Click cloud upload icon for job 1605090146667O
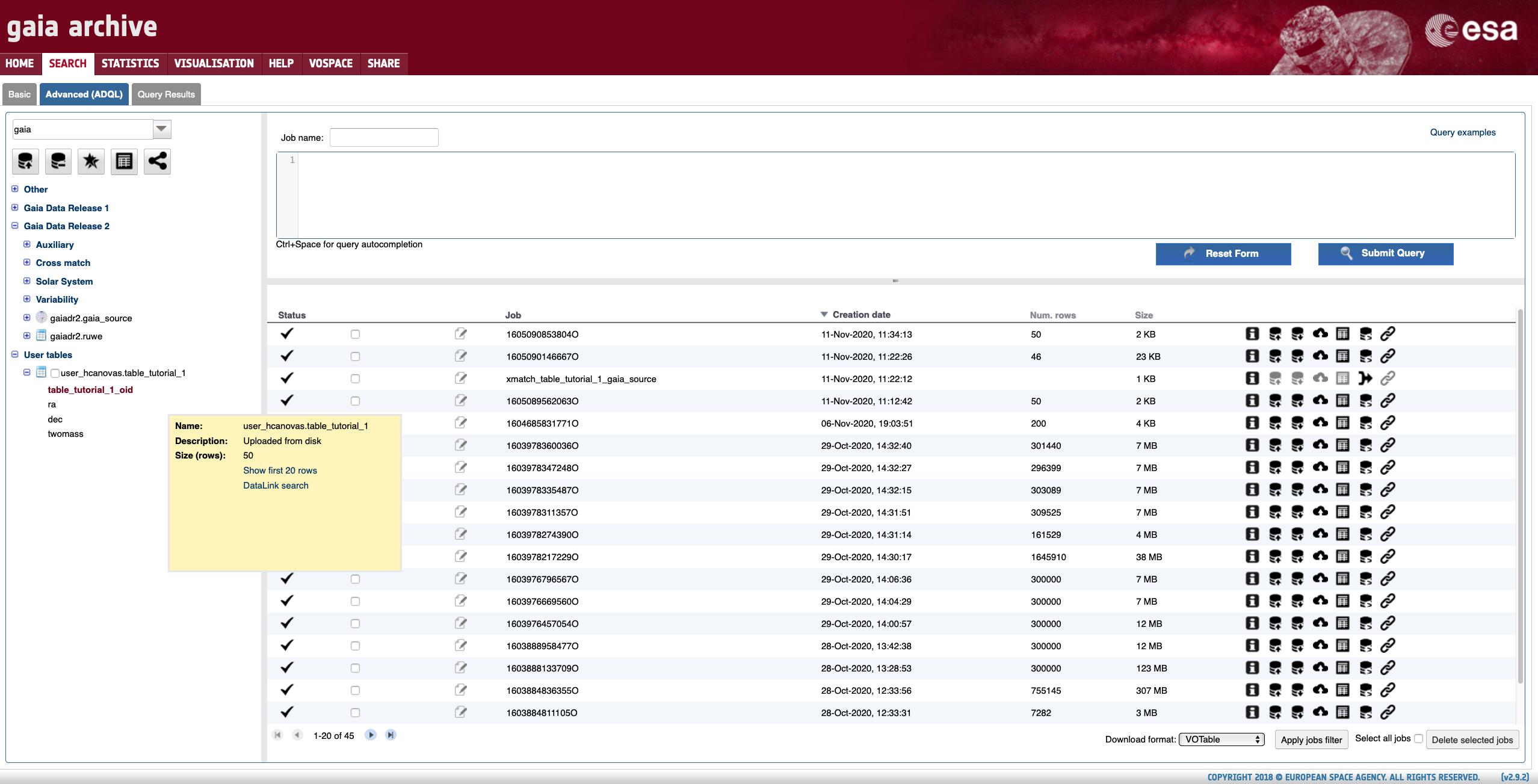 coord(1320,356)
